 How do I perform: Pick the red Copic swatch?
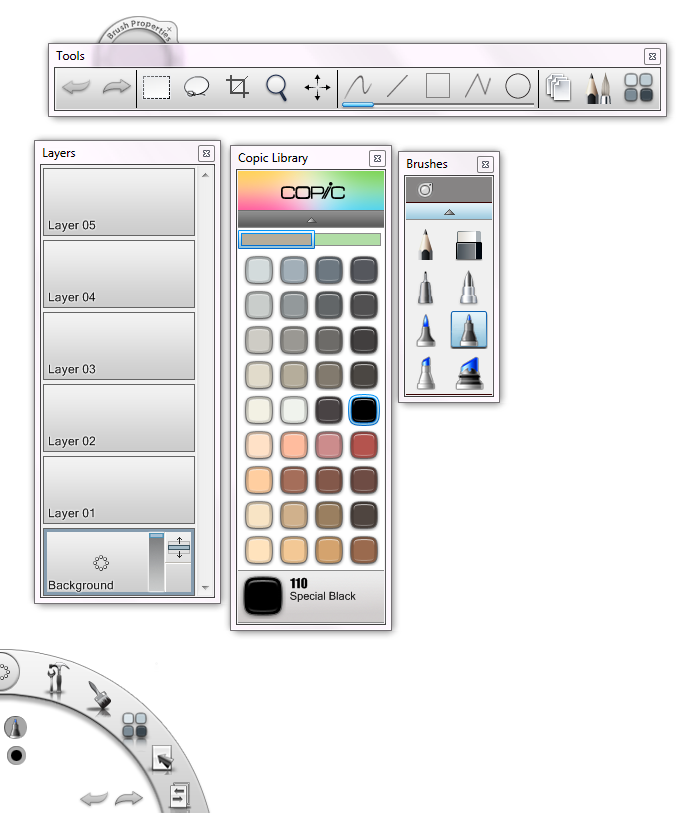364,445
